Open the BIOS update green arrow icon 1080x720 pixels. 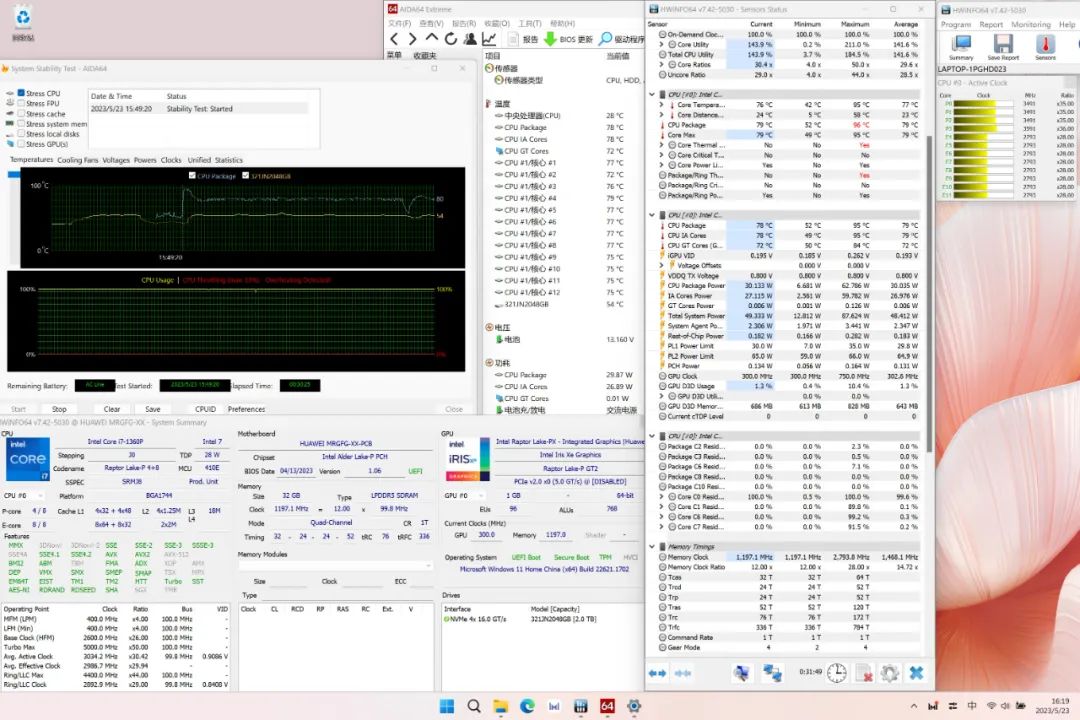coord(550,39)
